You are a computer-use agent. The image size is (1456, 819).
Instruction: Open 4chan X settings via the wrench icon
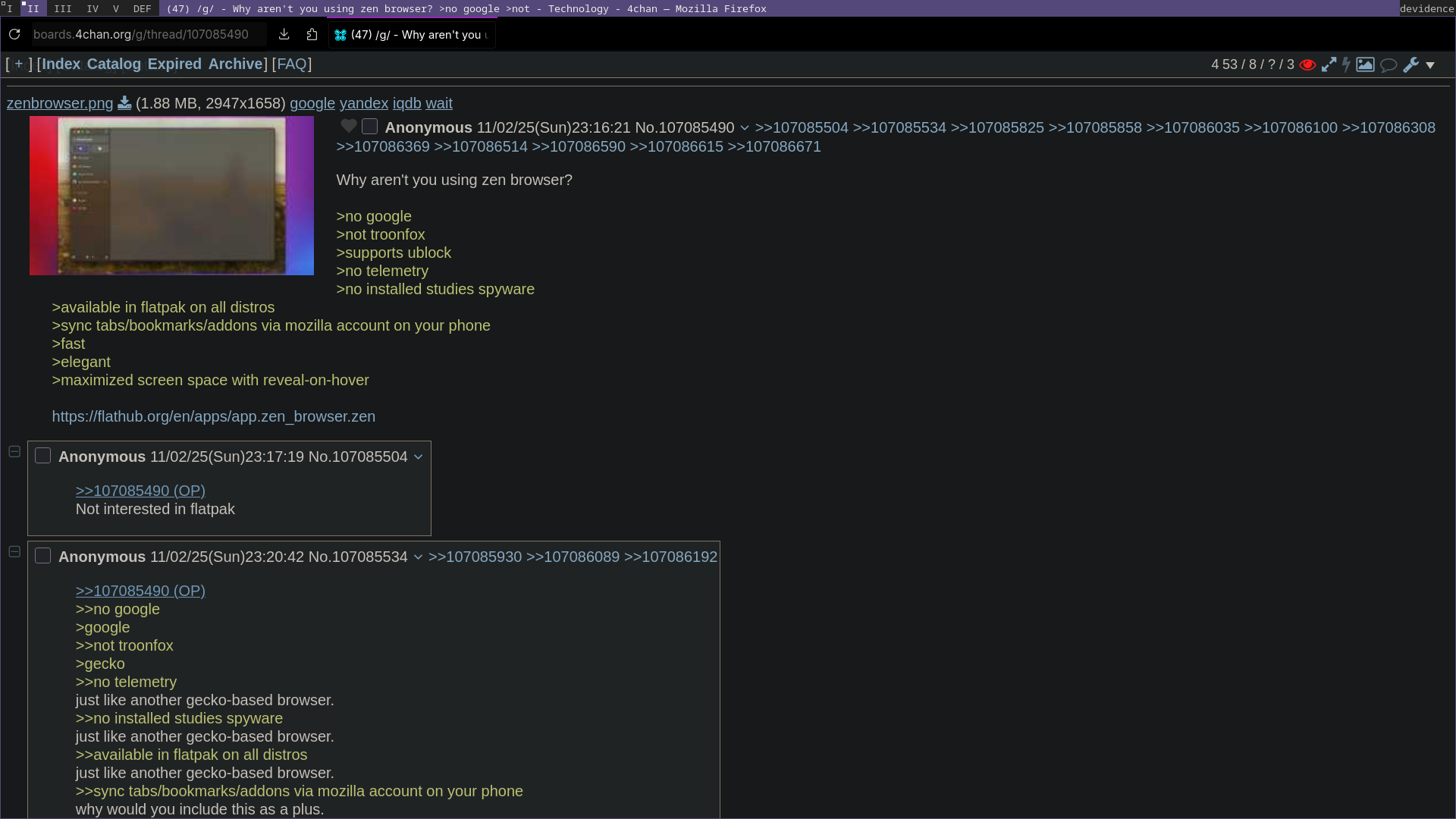(x=1410, y=64)
